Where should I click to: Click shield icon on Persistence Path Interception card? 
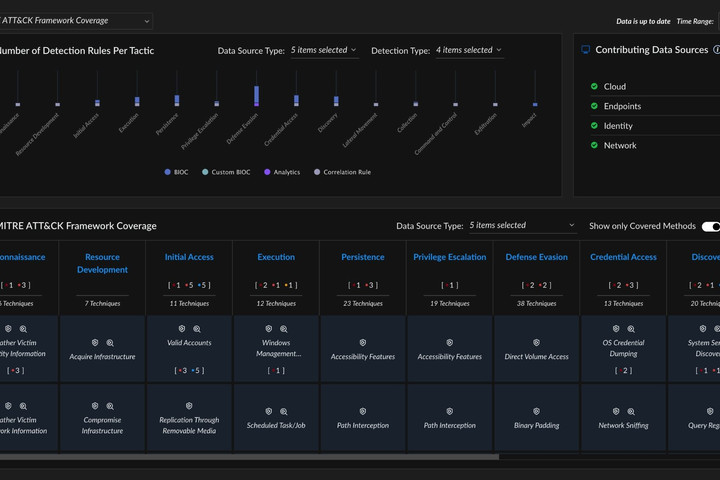tap(363, 412)
